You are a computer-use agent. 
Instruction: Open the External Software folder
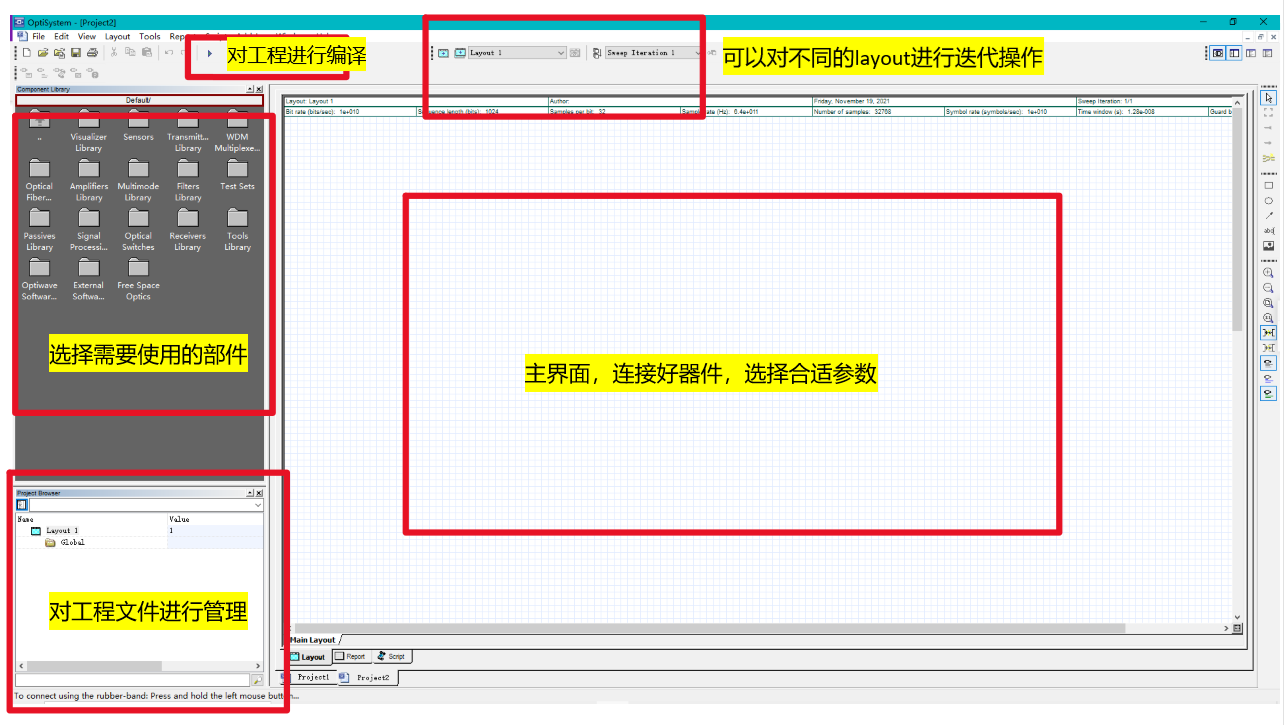89,279
